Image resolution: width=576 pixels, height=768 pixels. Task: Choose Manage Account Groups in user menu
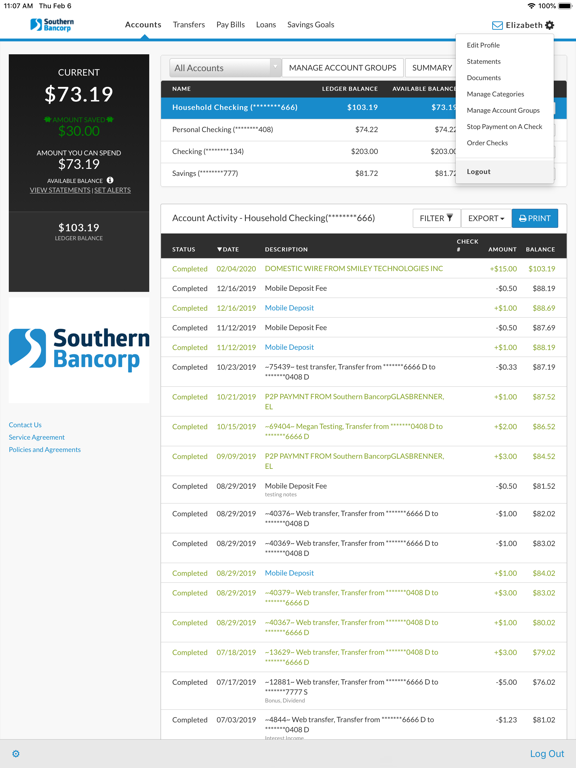pos(503,110)
